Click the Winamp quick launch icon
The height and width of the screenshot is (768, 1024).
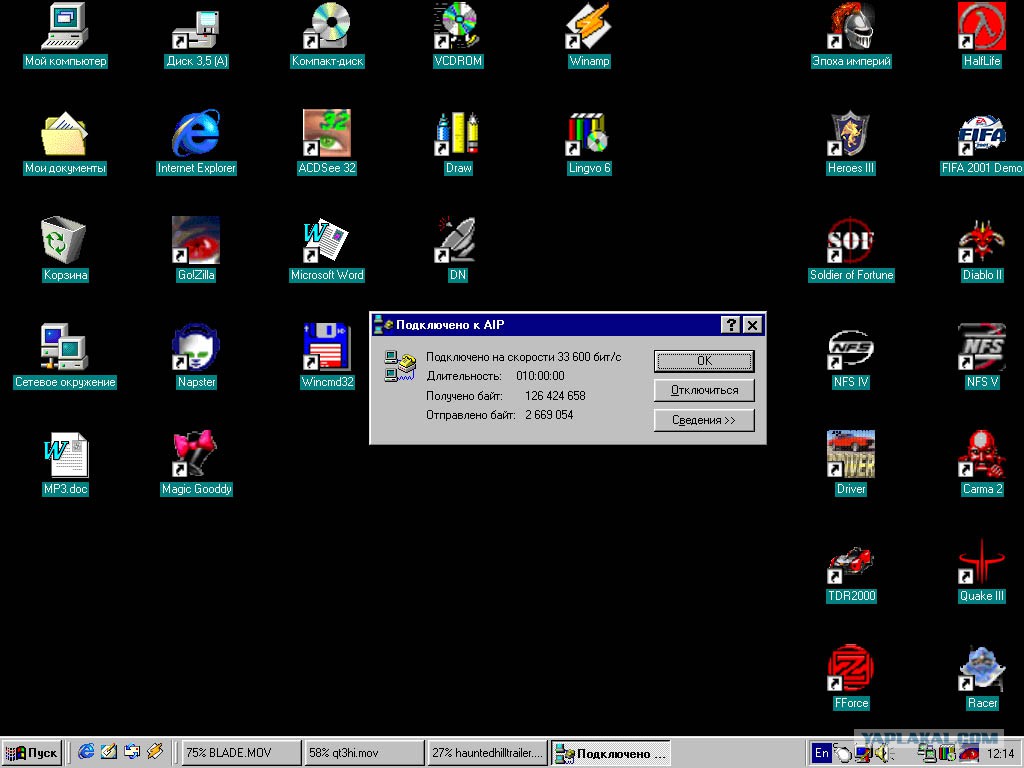coord(155,752)
